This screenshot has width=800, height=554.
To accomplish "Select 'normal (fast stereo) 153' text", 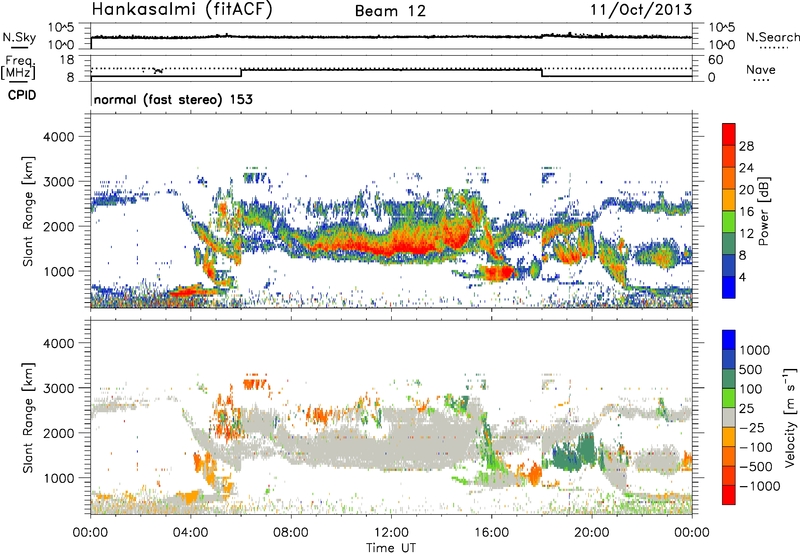I will click(x=173, y=99).
